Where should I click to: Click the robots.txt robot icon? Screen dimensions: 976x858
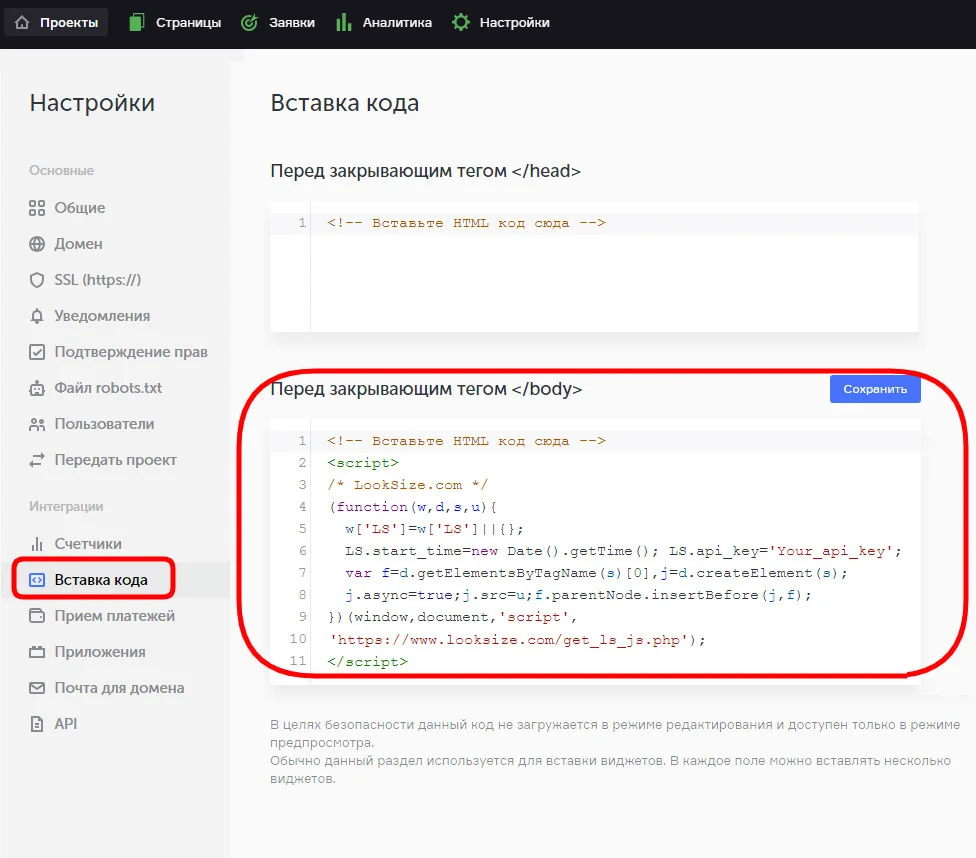tap(37, 389)
